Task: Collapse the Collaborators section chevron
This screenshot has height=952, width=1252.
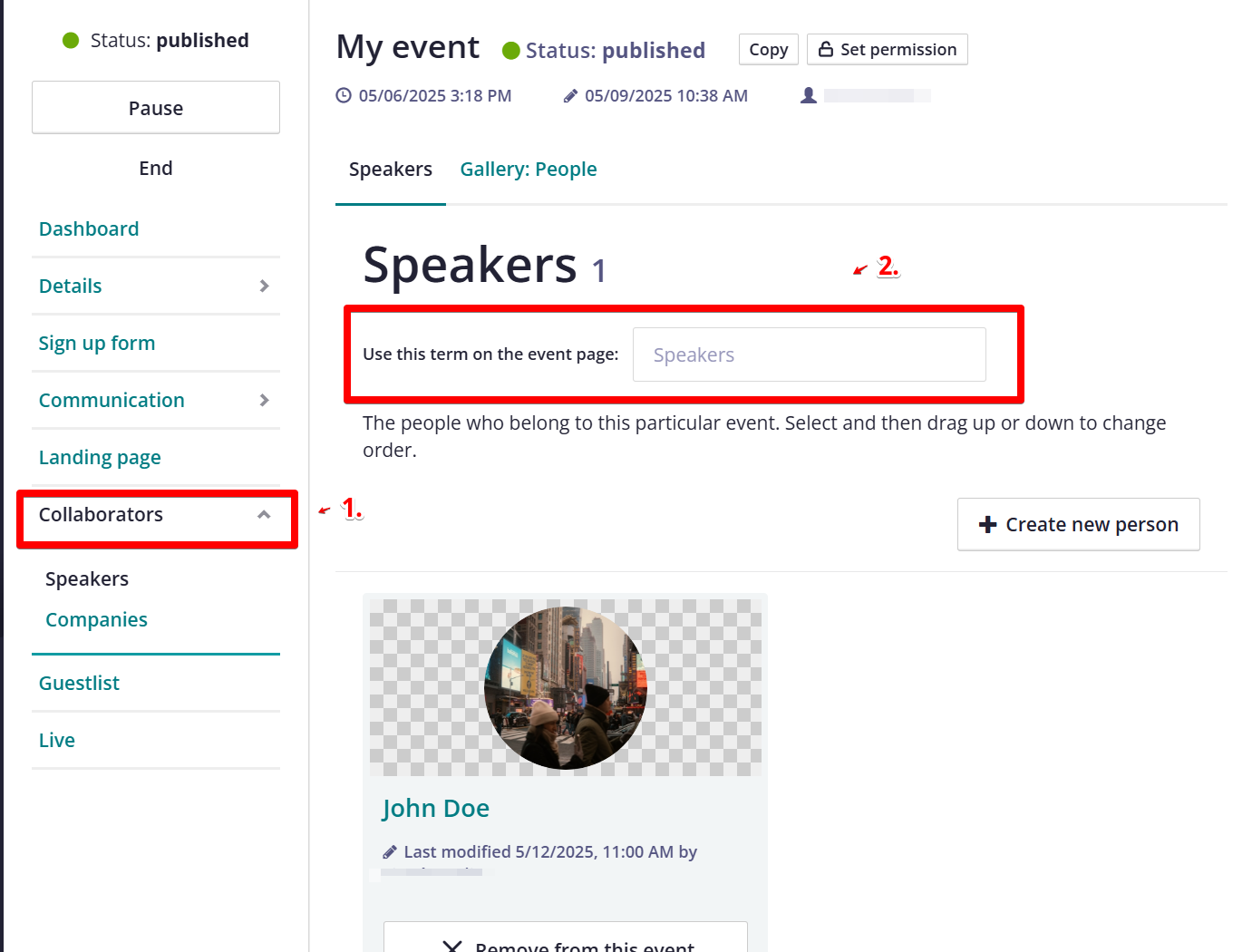Action: (264, 514)
